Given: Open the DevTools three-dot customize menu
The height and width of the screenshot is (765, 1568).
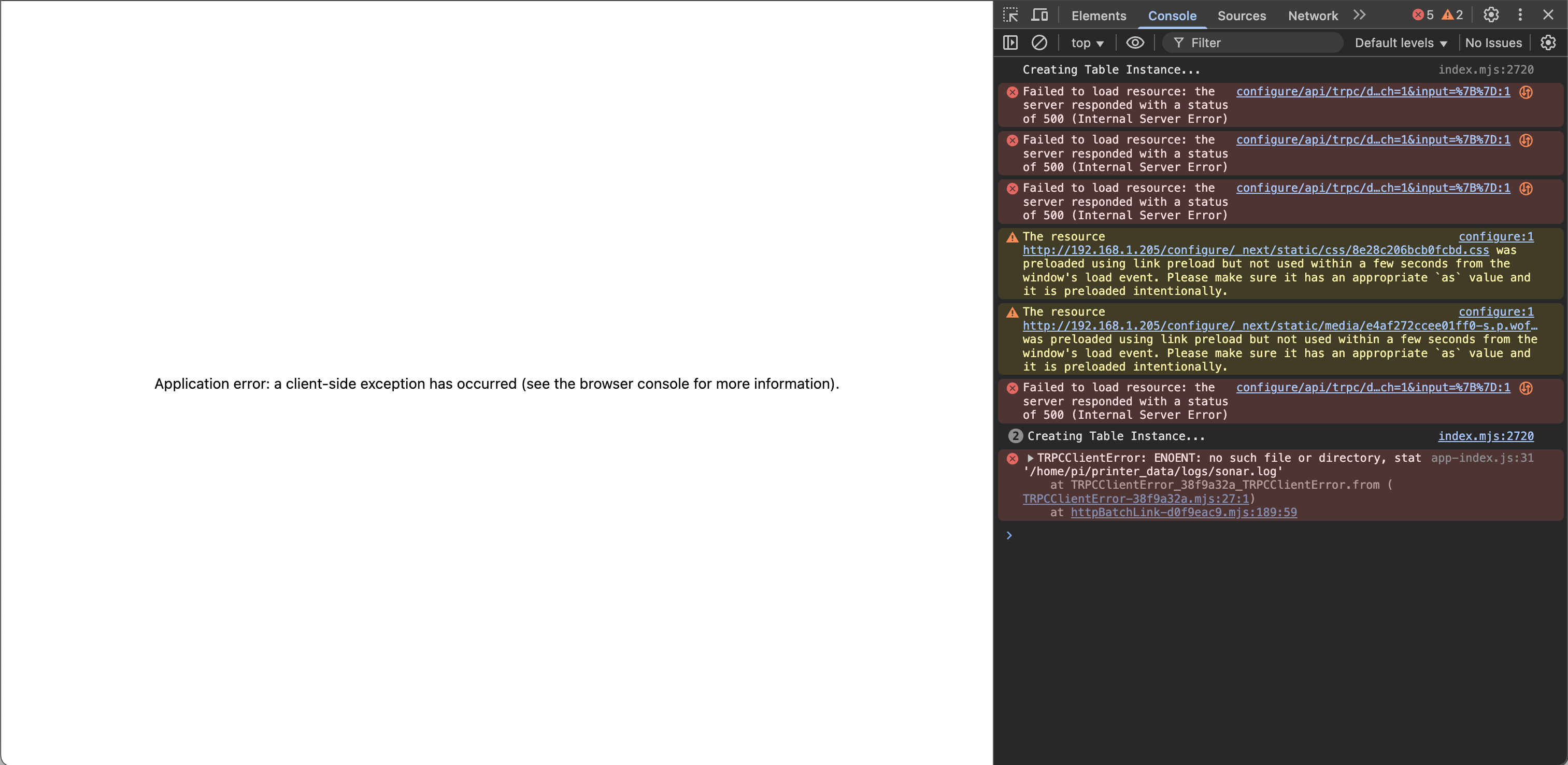Looking at the screenshot, I should [1520, 15].
